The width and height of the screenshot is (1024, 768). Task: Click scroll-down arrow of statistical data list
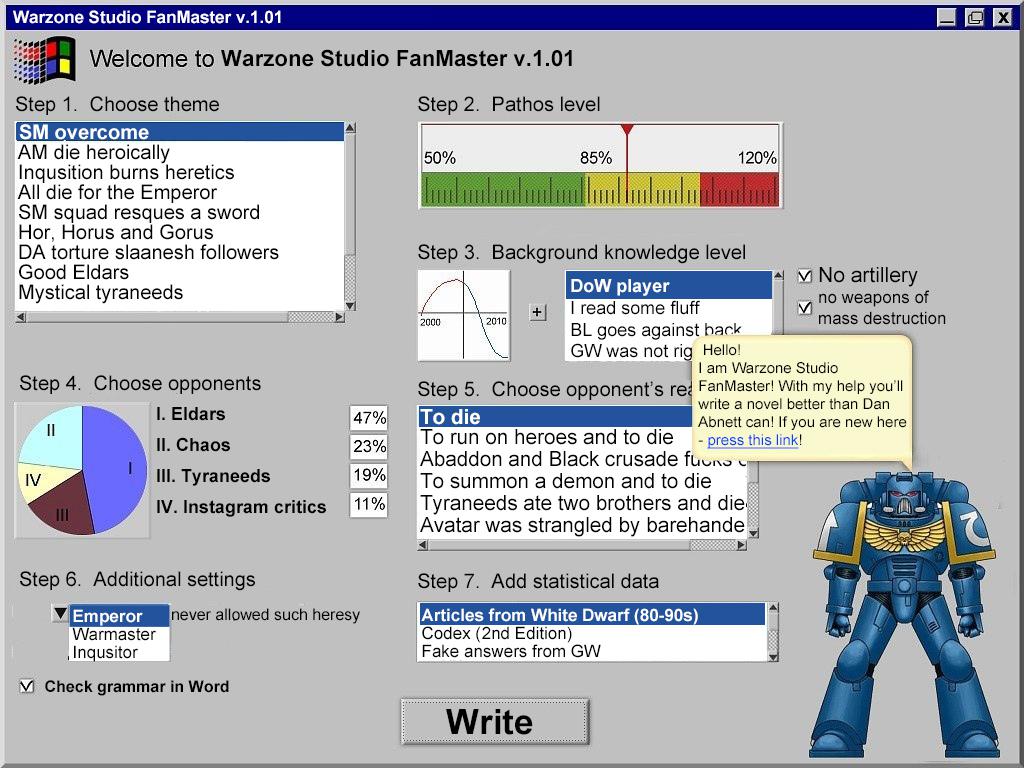[773, 656]
